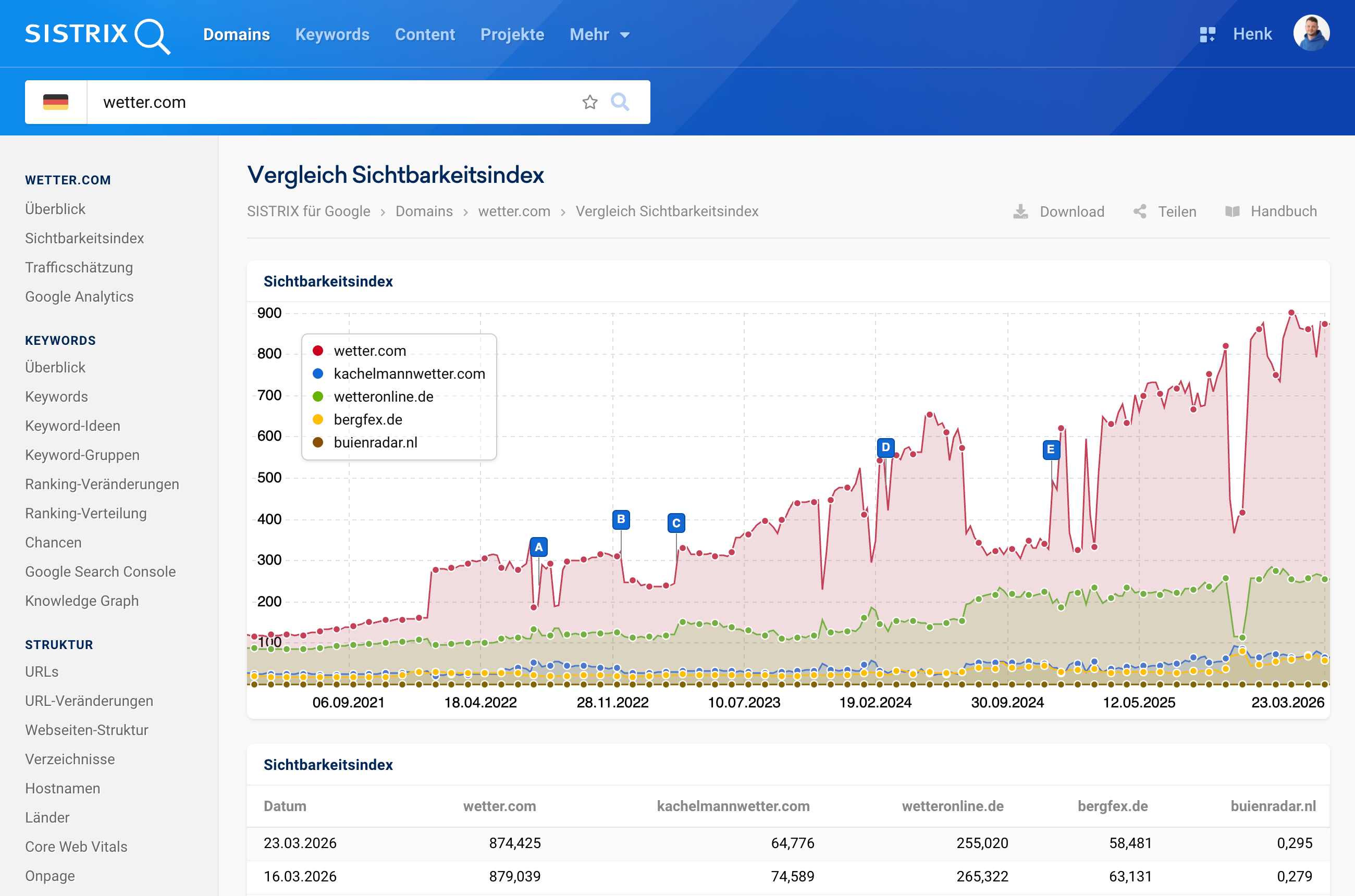Click the 06.09.2021 x-axis date label

pyautogui.click(x=348, y=702)
